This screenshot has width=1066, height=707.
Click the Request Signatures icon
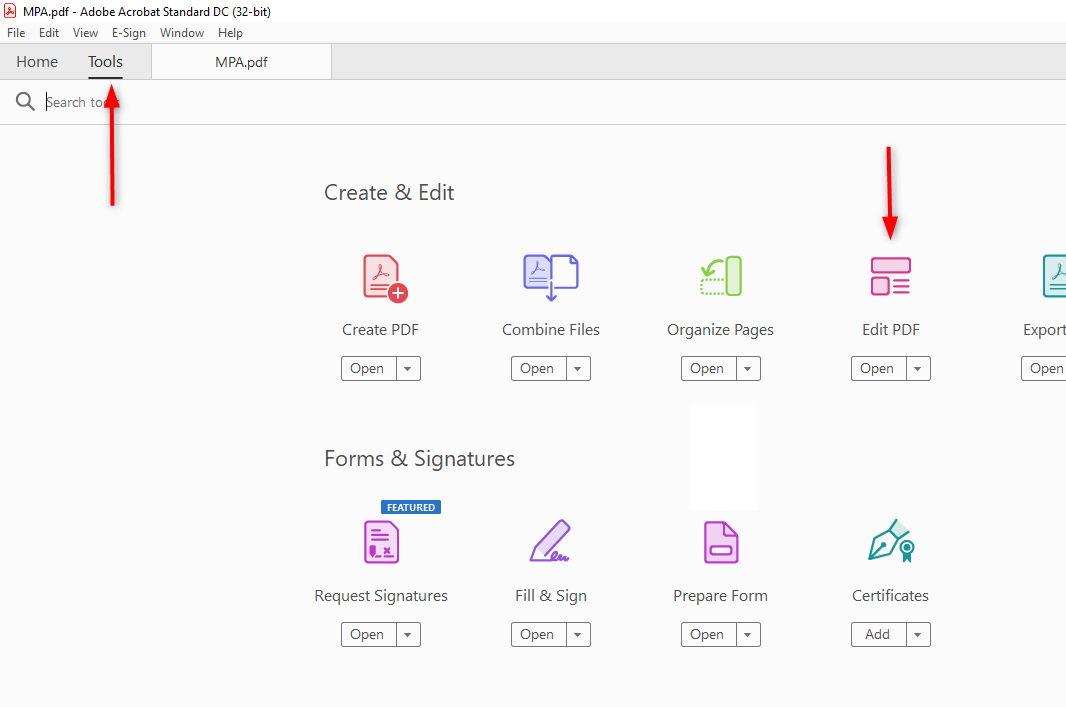coord(381,542)
